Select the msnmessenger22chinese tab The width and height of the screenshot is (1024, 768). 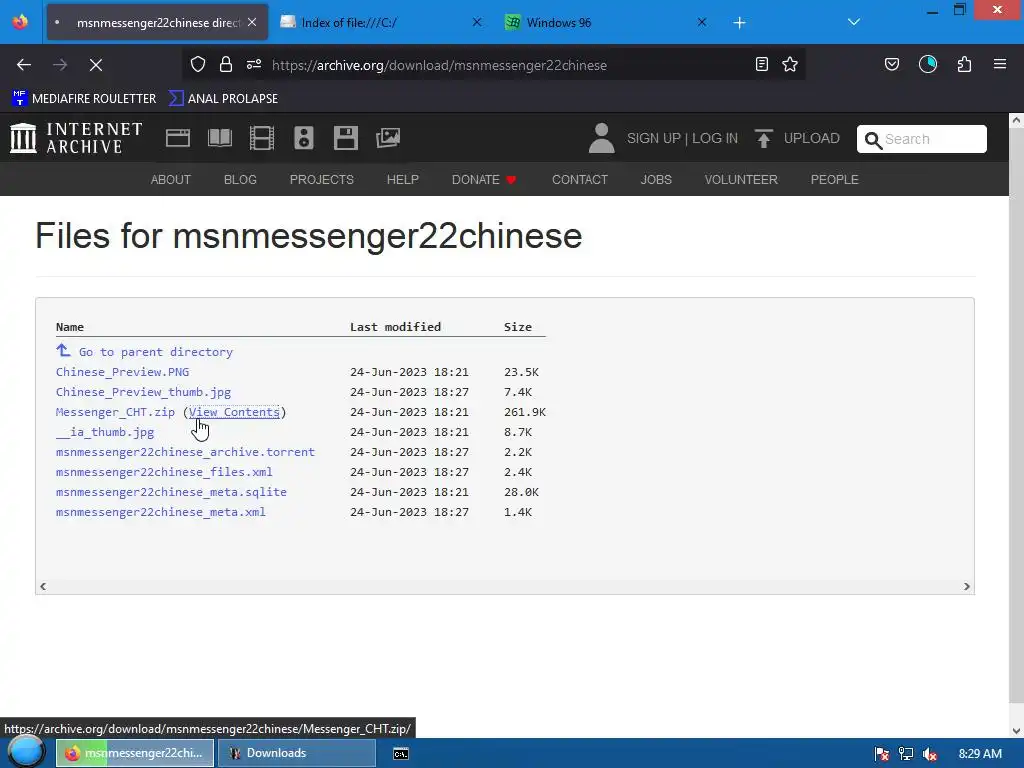pyautogui.click(x=158, y=23)
